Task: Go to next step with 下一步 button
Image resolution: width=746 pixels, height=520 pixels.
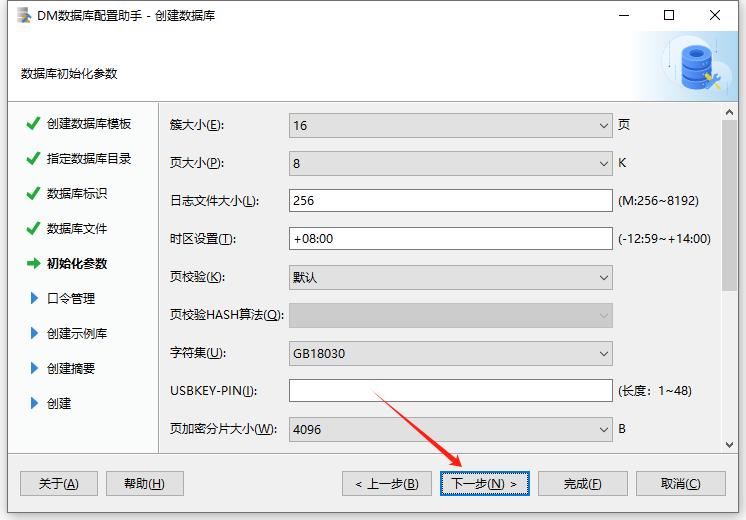Action: pyautogui.click(x=484, y=484)
